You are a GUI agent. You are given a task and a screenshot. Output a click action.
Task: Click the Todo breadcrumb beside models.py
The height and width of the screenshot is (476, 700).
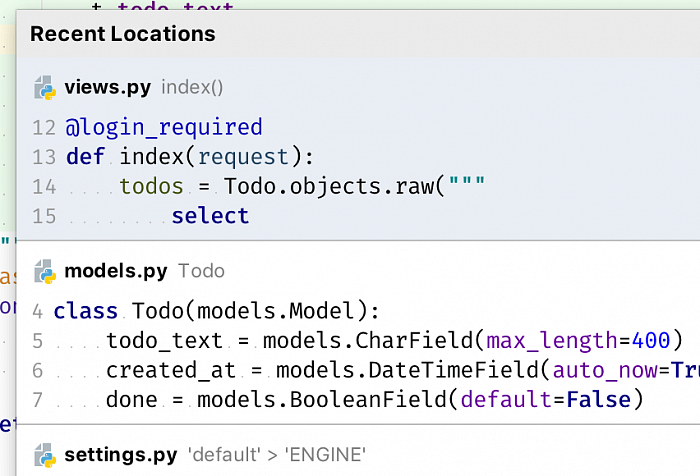(x=201, y=271)
